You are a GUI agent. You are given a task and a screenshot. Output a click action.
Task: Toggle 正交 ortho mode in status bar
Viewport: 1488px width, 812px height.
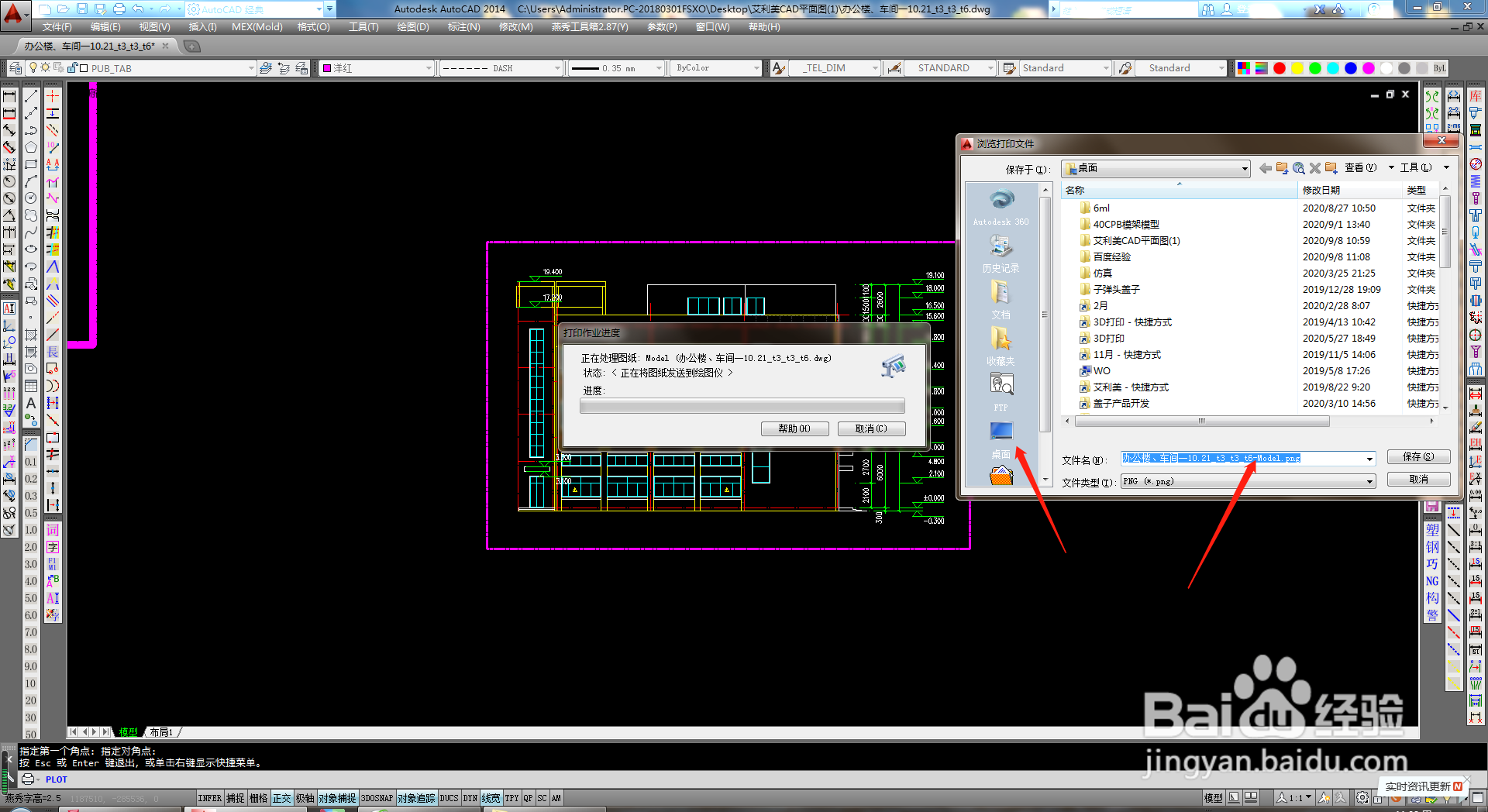(281, 798)
